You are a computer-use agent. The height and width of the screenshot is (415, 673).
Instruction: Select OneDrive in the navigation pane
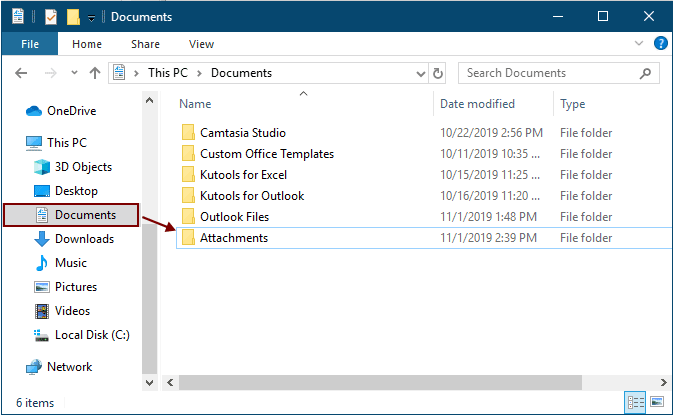coord(71,111)
